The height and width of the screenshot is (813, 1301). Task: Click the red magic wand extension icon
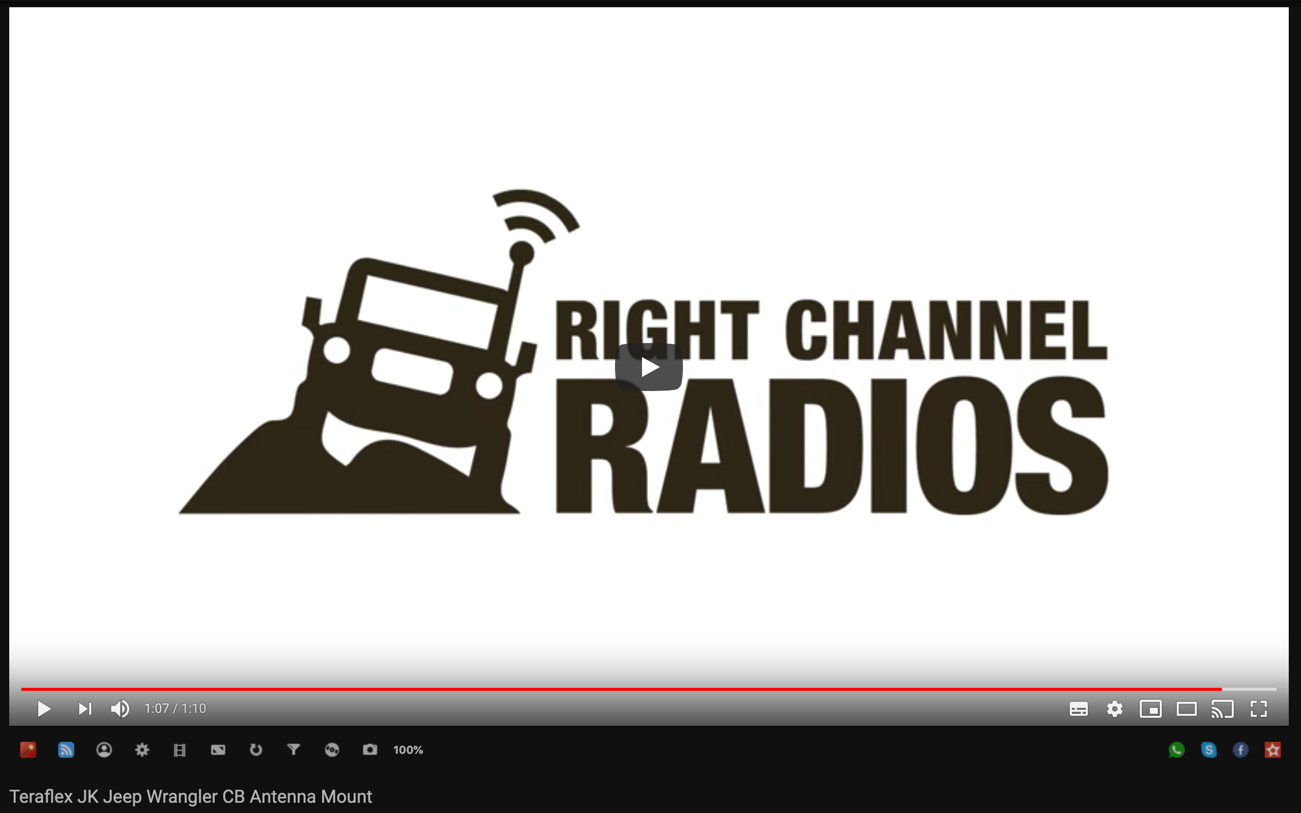pyautogui.click(x=28, y=750)
